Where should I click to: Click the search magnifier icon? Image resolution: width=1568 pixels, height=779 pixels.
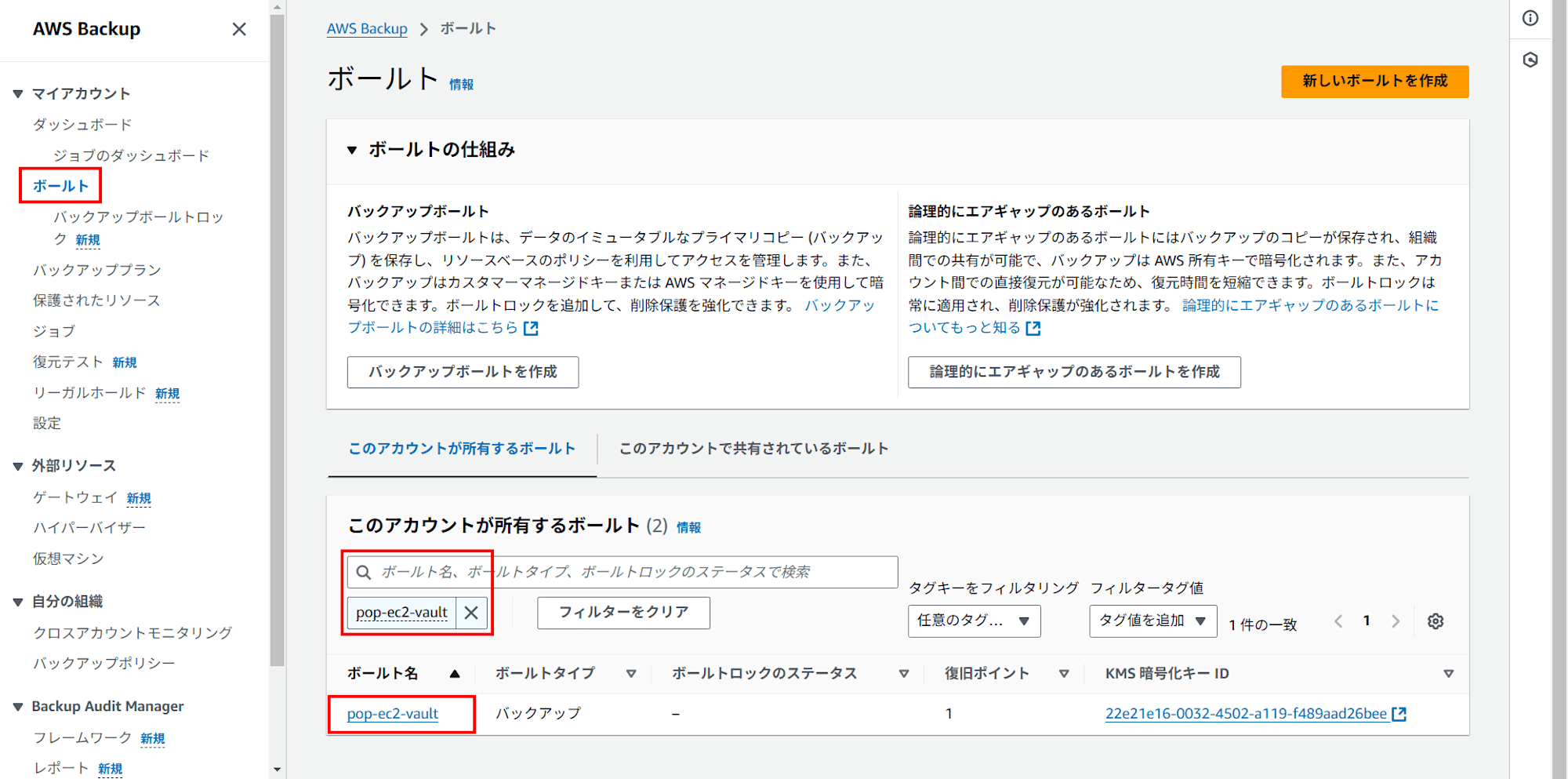[364, 572]
